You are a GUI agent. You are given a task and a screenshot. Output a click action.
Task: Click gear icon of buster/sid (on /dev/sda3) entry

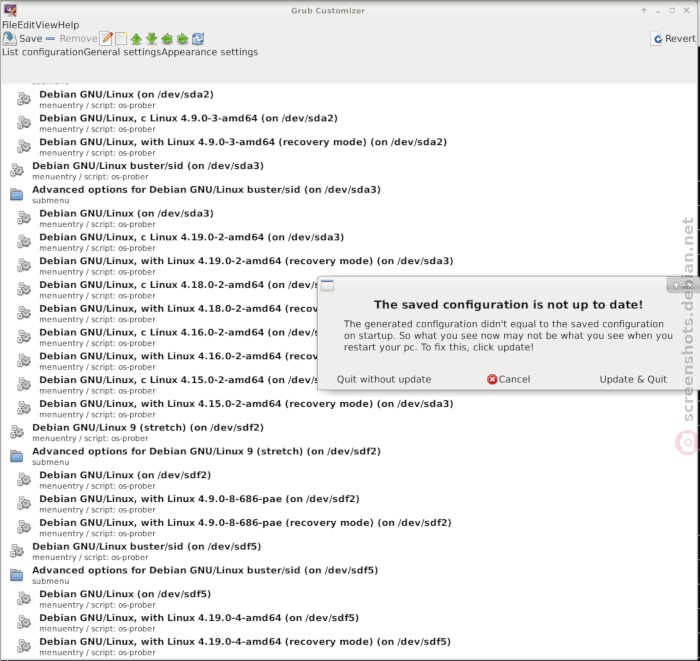pyautogui.click(x=17, y=170)
